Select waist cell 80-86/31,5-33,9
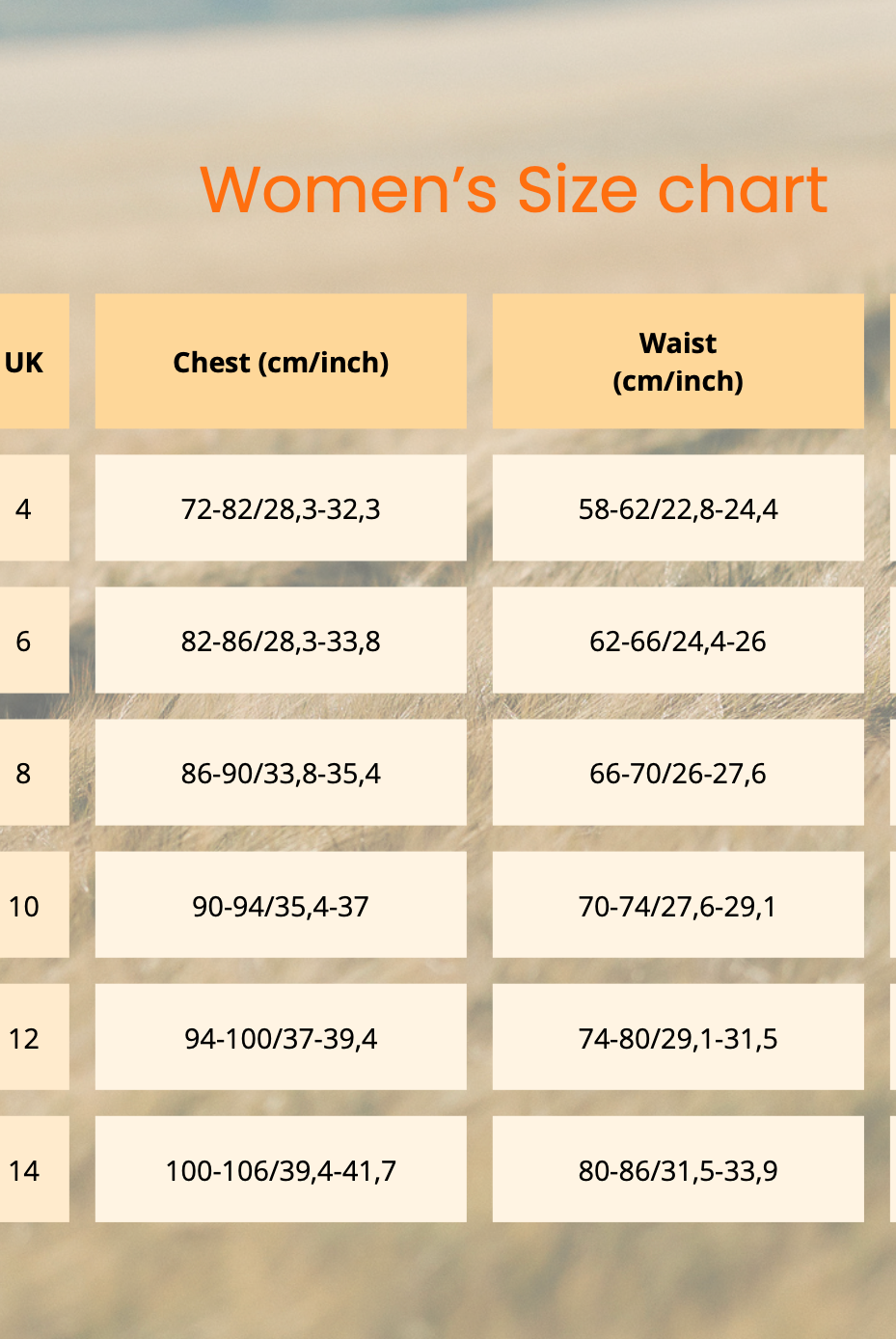Image resolution: width=896 pixels, height=1339 pixels. pos(678,1170)
